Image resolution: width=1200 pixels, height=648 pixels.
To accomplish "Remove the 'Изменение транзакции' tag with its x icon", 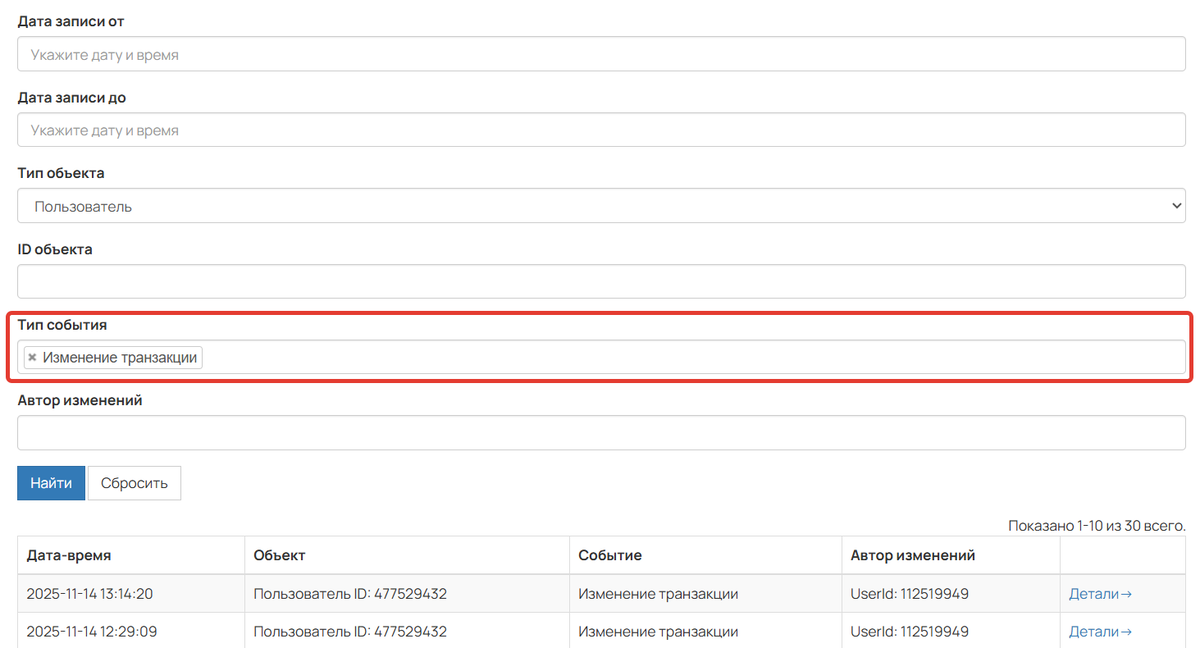I will pyautogui.click(x=32, y=358).
